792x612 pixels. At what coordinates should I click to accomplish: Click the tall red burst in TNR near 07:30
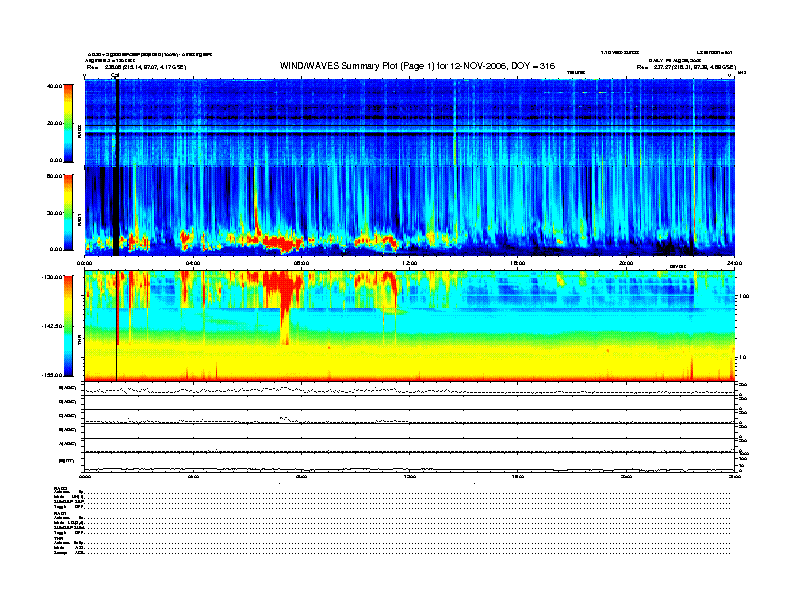pyautogui.click(x=283, y=307)
